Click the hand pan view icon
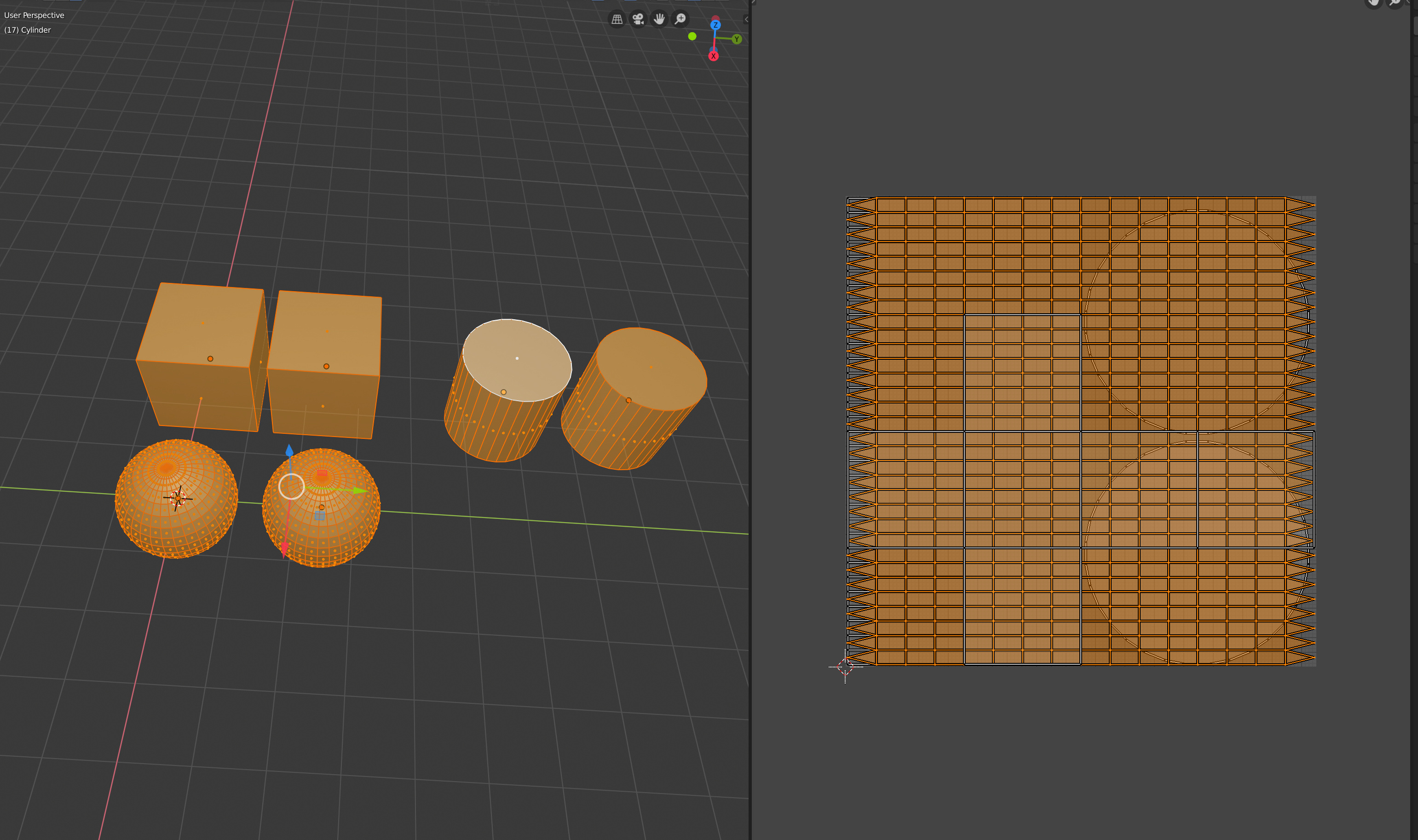 point(659,19)
